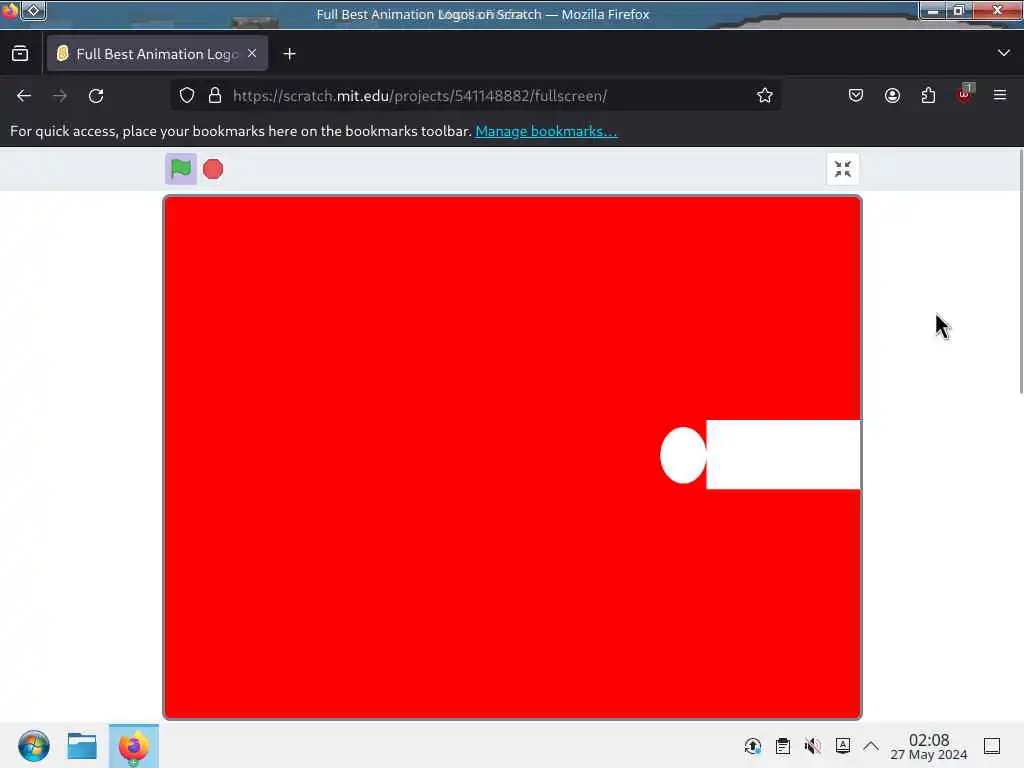1024x768 pixels.
Task: Close the Full Best Animation Logo tab
Action: click(252, 54)
